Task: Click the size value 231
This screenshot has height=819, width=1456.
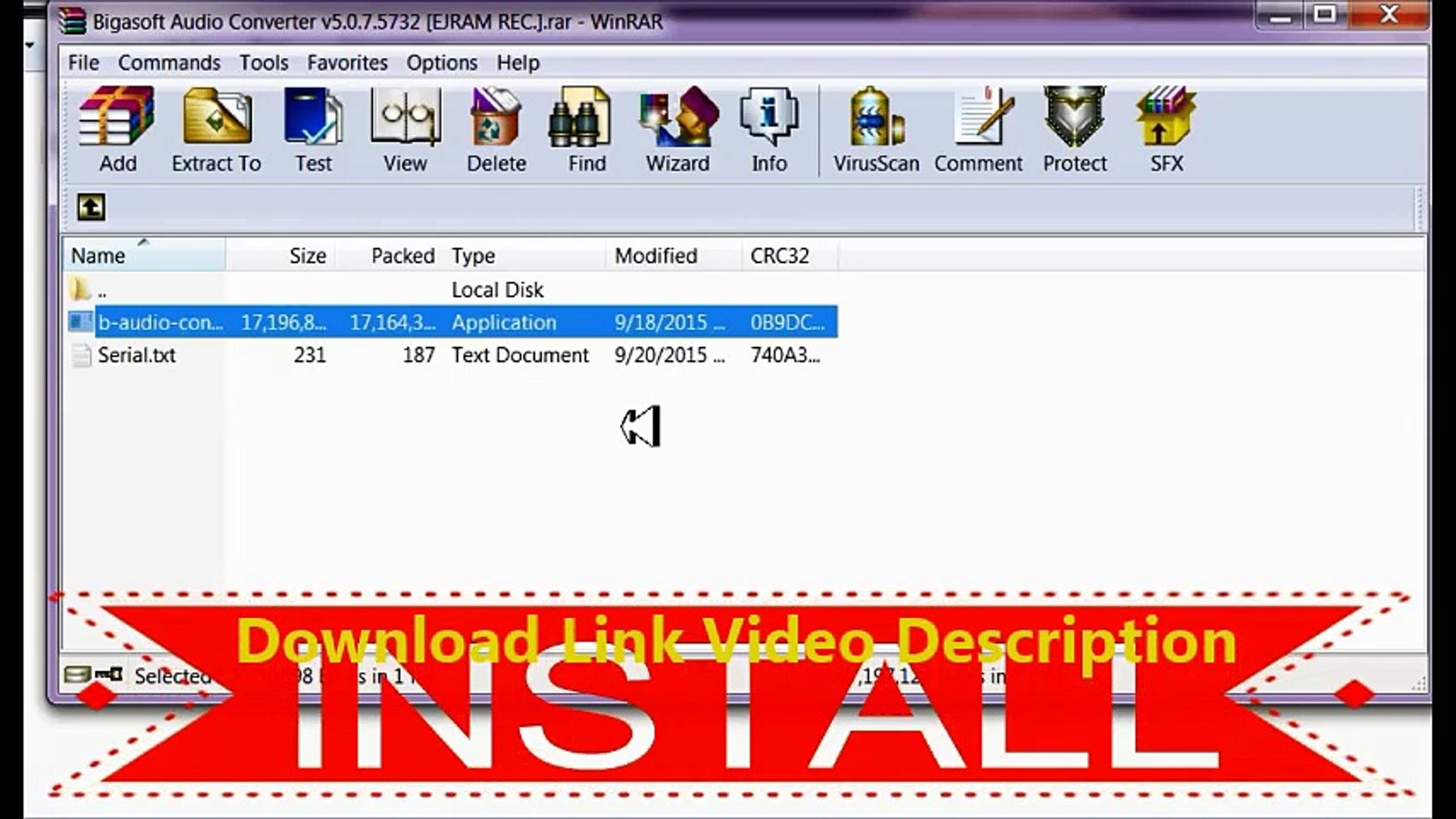Action: (x=310, y=355)
